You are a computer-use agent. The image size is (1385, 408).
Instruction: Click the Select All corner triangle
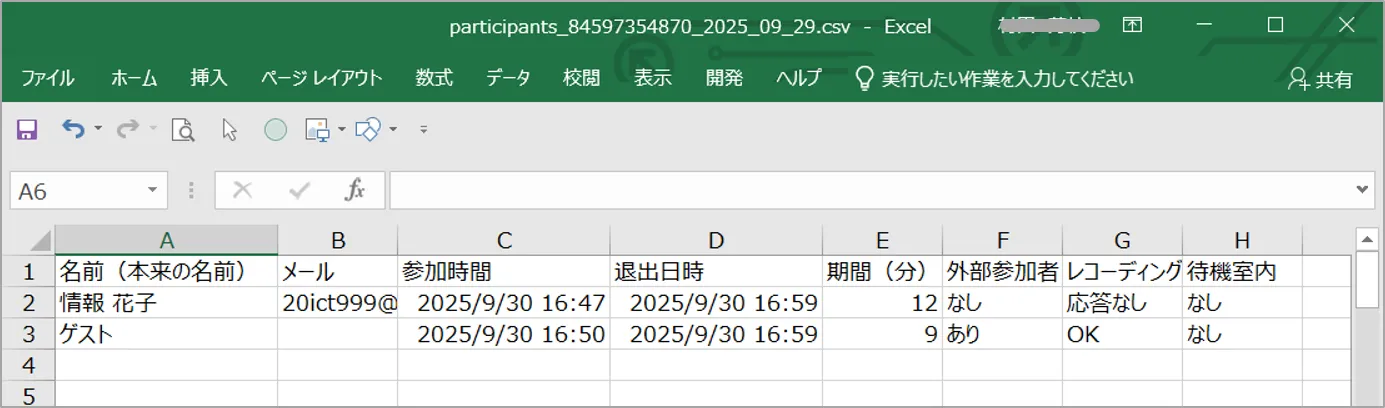(40, 241)
